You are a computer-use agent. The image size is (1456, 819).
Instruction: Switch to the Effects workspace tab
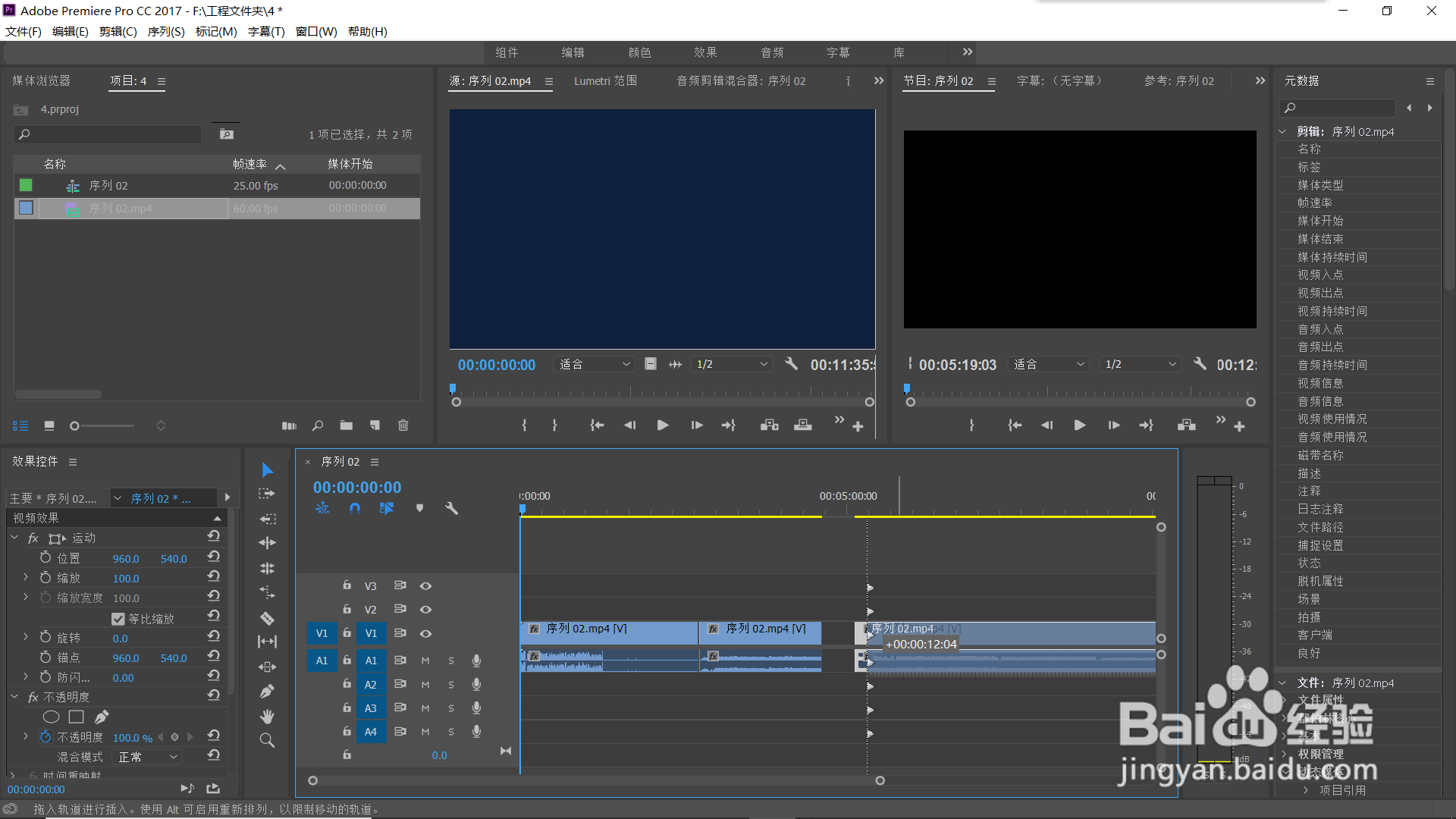point(705,52)
